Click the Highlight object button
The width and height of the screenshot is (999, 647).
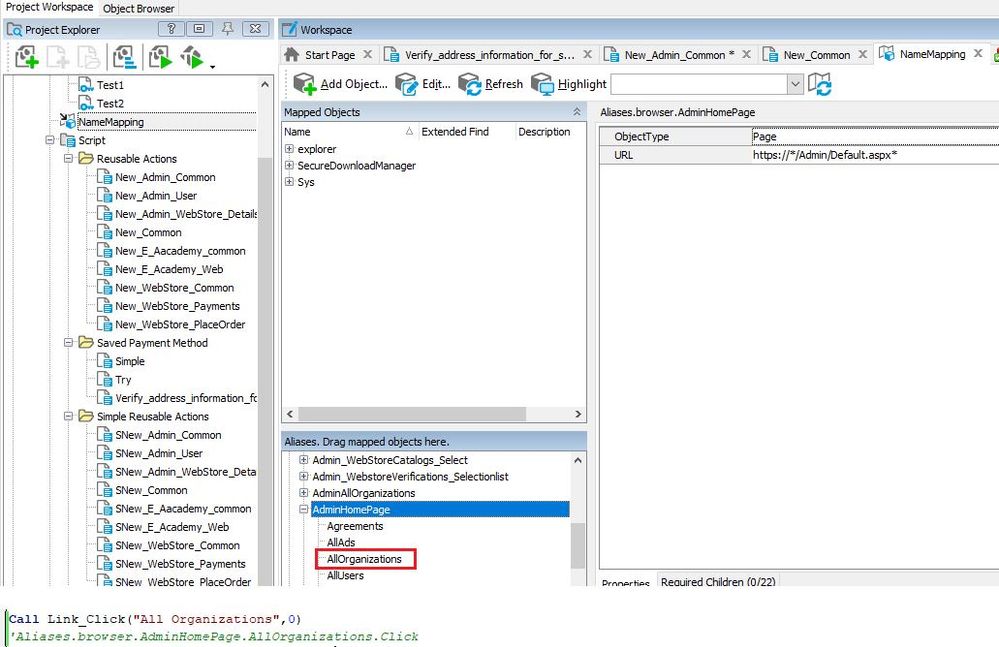point(569,84)
